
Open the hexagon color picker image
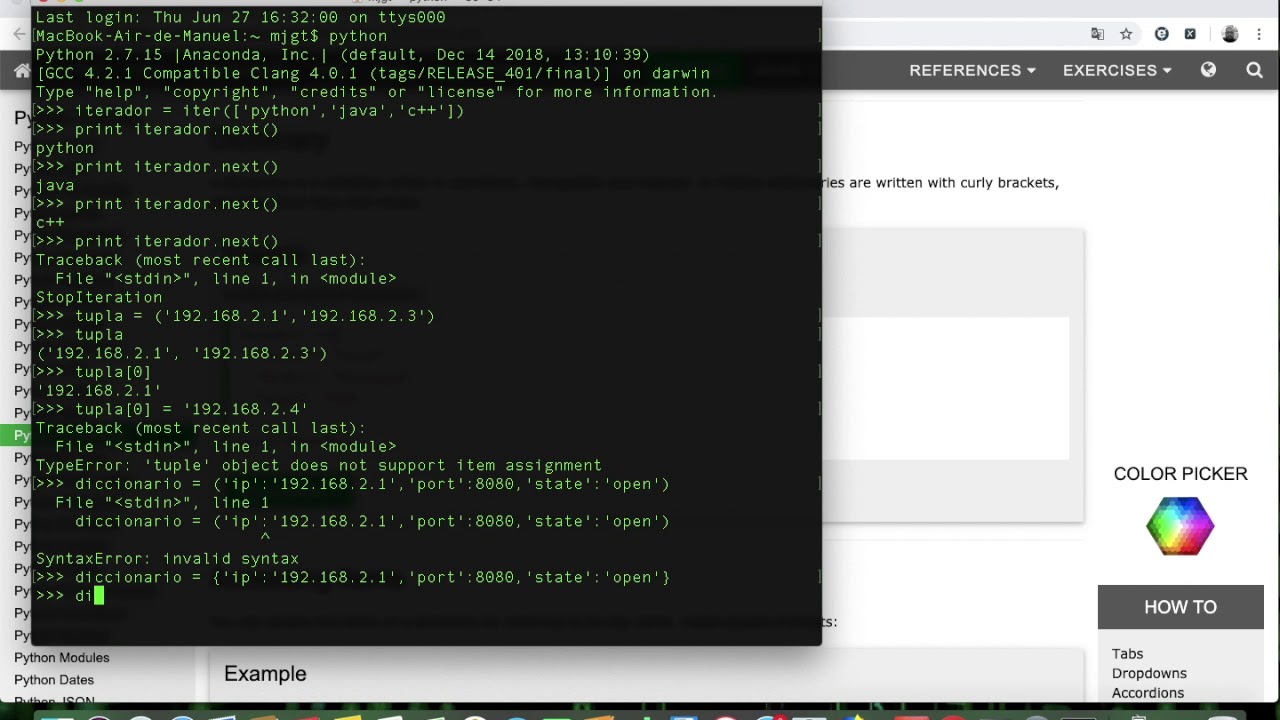tap(1180, 525)
